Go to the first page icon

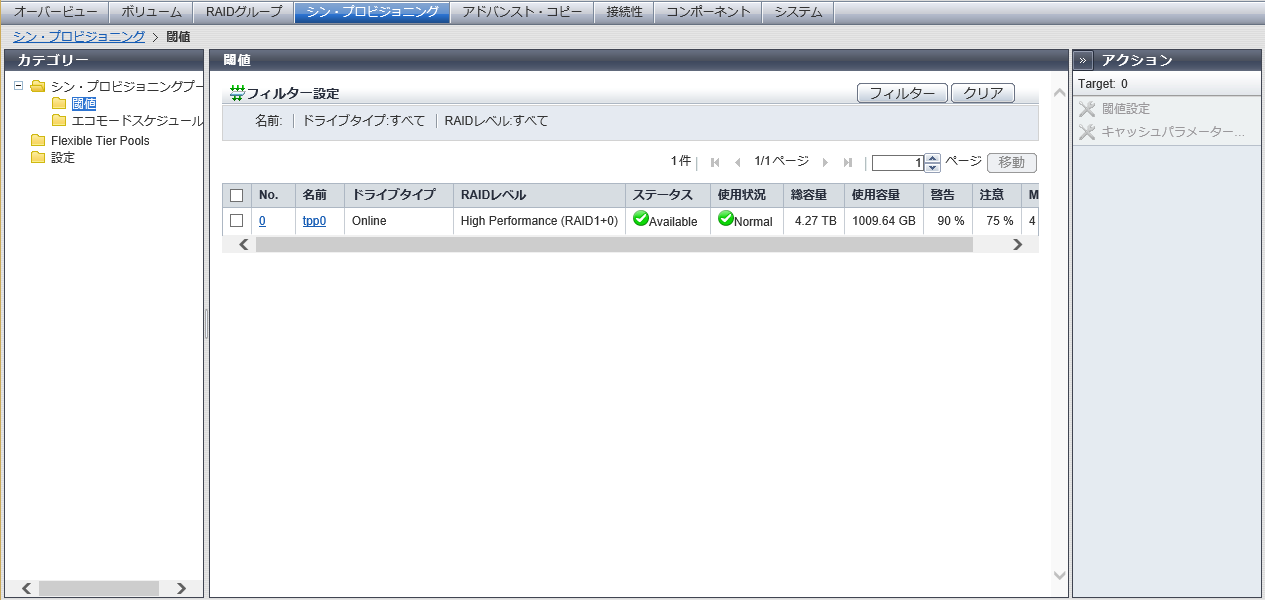tap(715, 162)
